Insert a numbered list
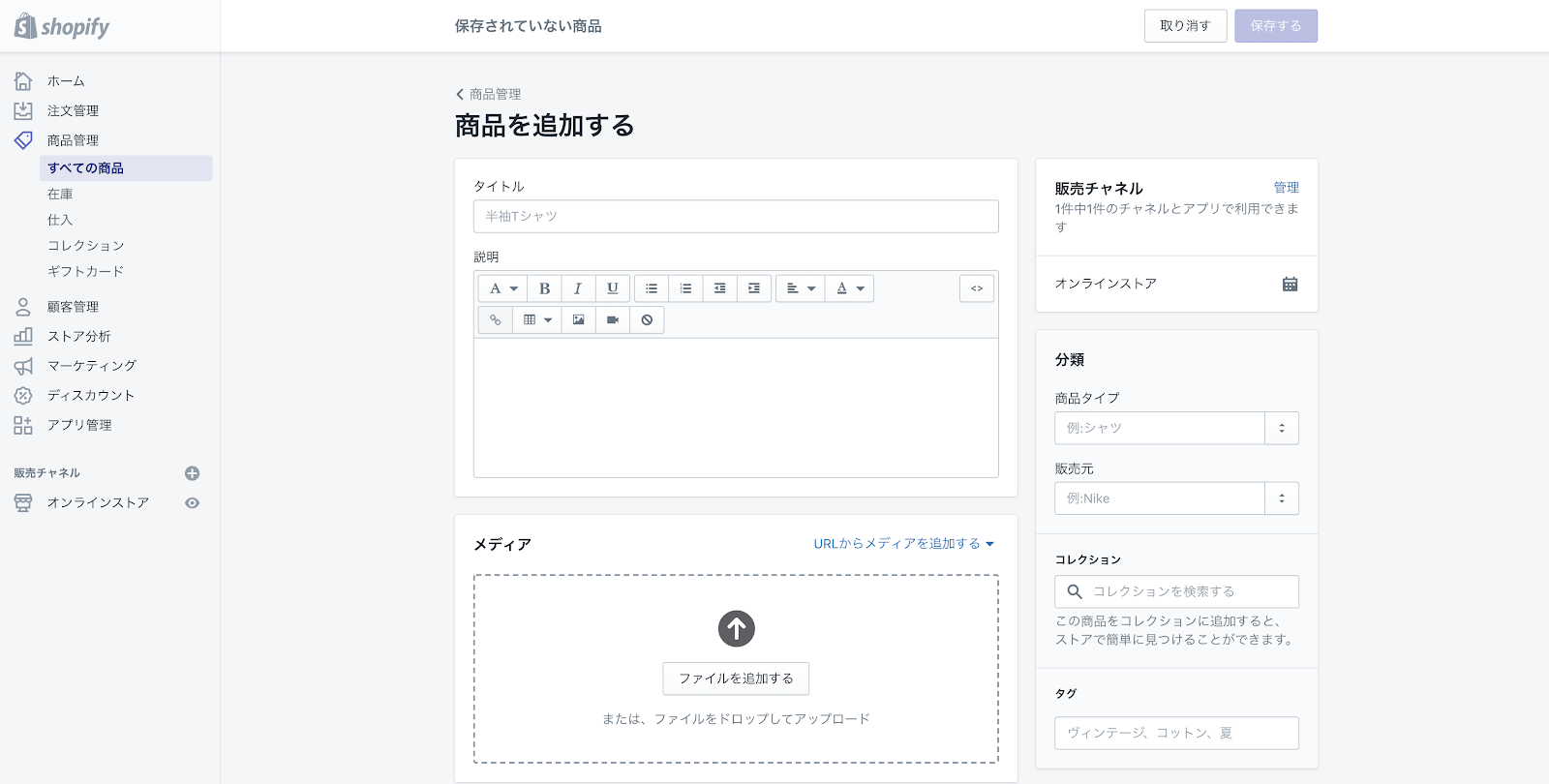This screenshot has height=784, width=1549. pos(685,288)
